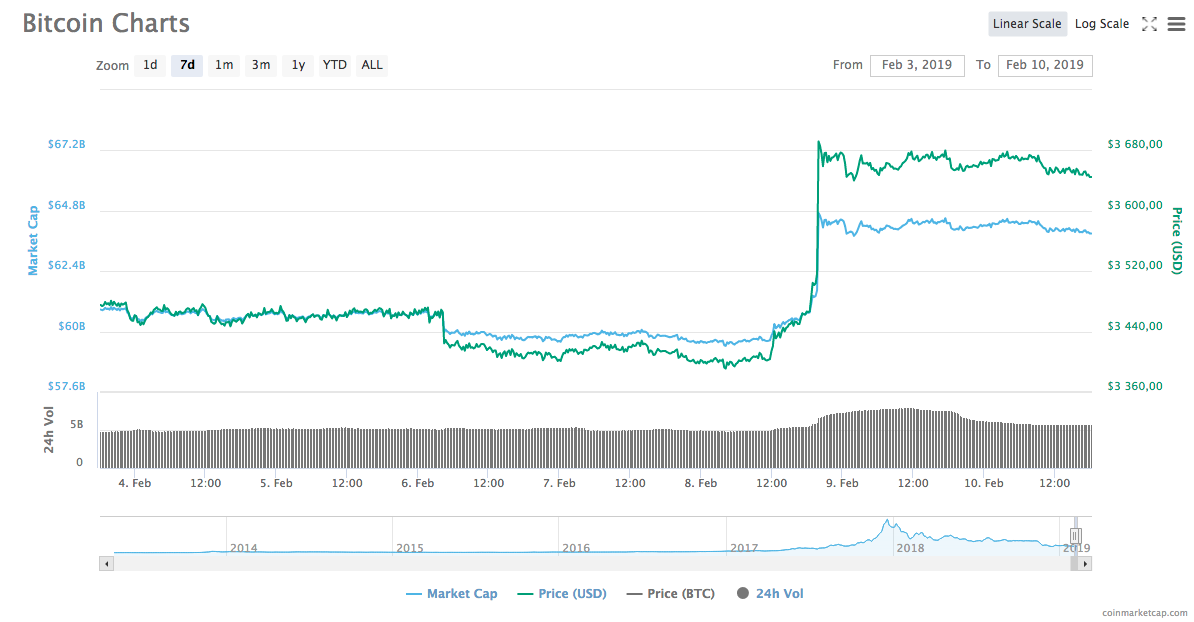This screenshot has height=622, width=1194.
Task: Select the 3m zoom range
Action: coord(261,64)
